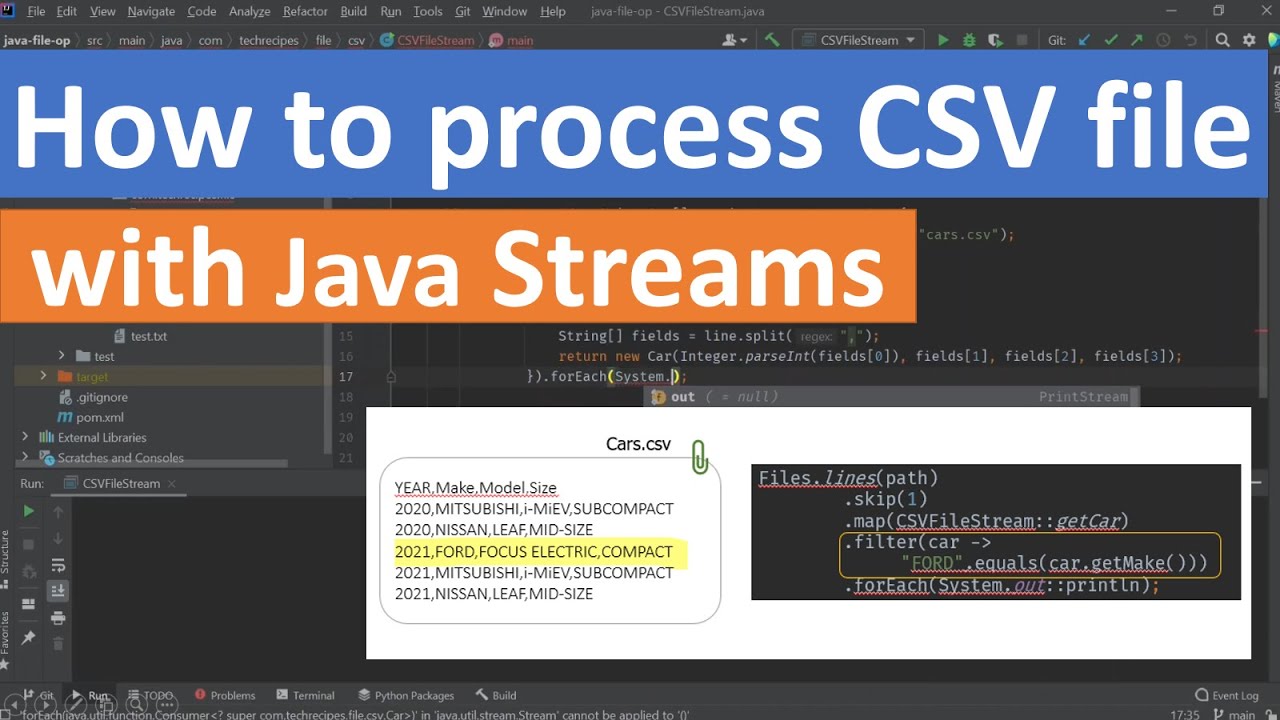Click the main Git branch in status bar
The height and width of the screenshot is (720, 1280).
point(1233,714)
